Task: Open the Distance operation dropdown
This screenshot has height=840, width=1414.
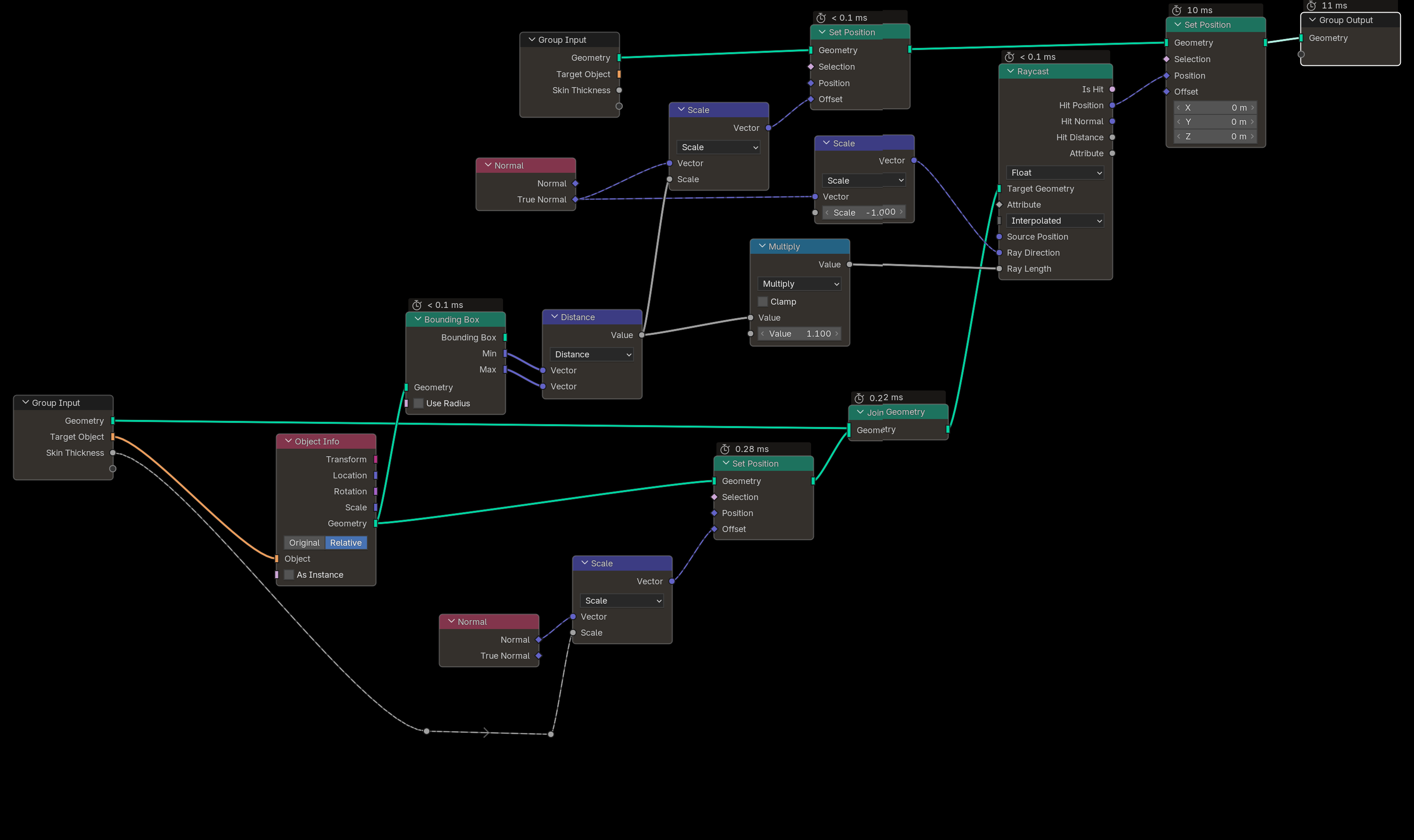Action: click(592, 355)
